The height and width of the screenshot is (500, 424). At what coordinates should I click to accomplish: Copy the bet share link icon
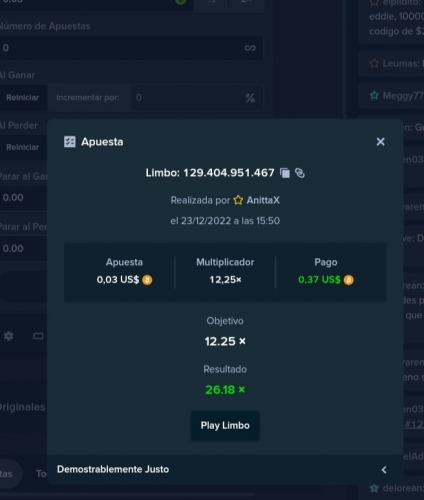pos(300,173)
